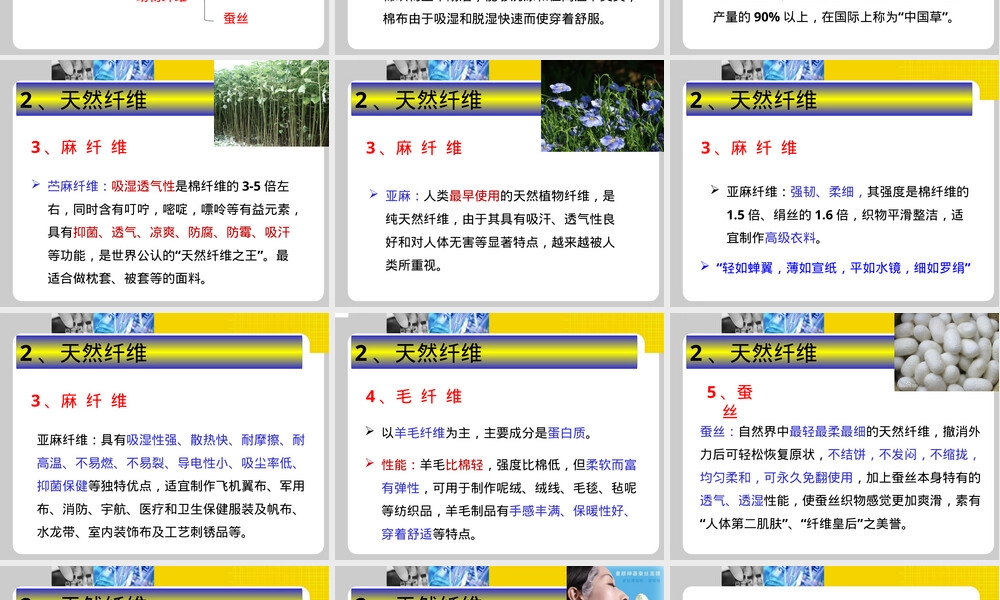Image resolution: width=1000 pixels, height=600 pixels.
Task: Click the blue "苎麻纤维：" term
Action: [x=79, y=186]
